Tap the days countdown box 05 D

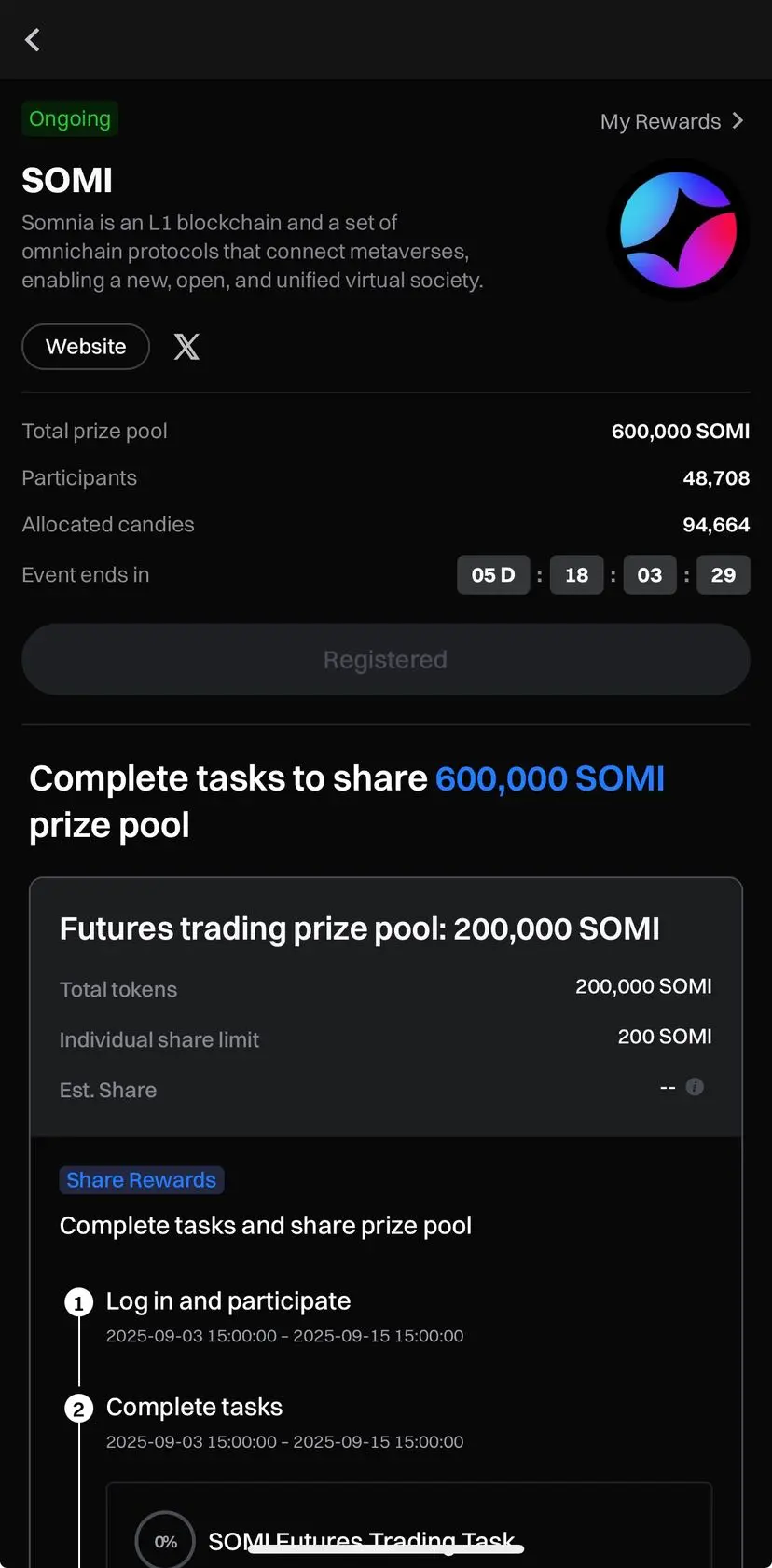pyautogui.click(x=493, y=575)
